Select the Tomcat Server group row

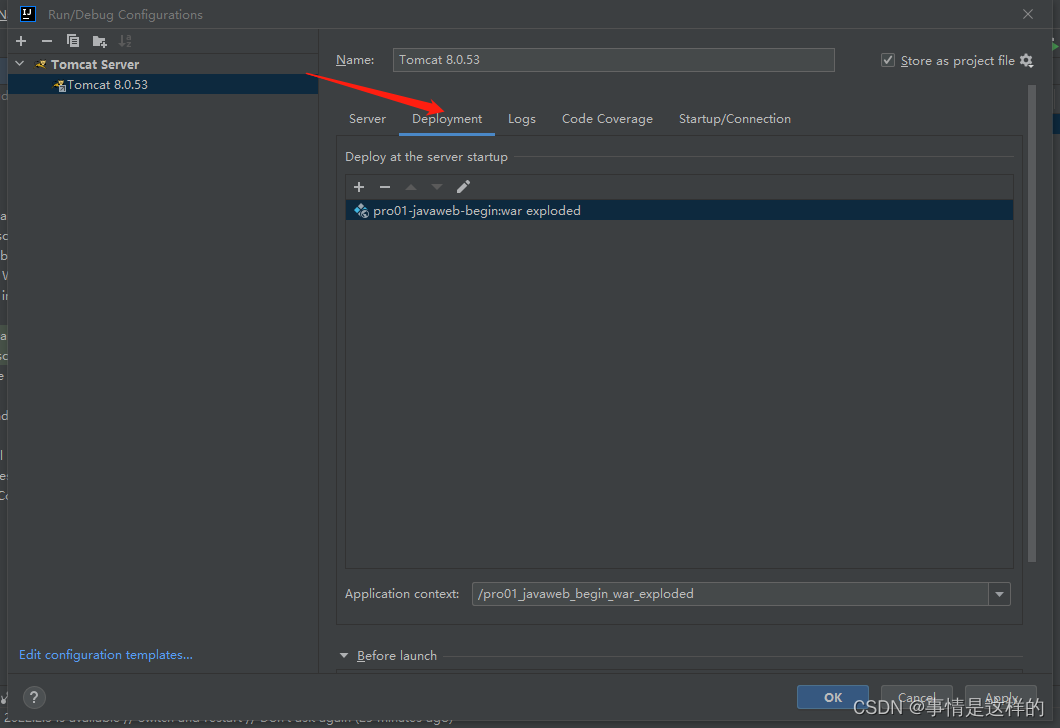click(163, 64)
